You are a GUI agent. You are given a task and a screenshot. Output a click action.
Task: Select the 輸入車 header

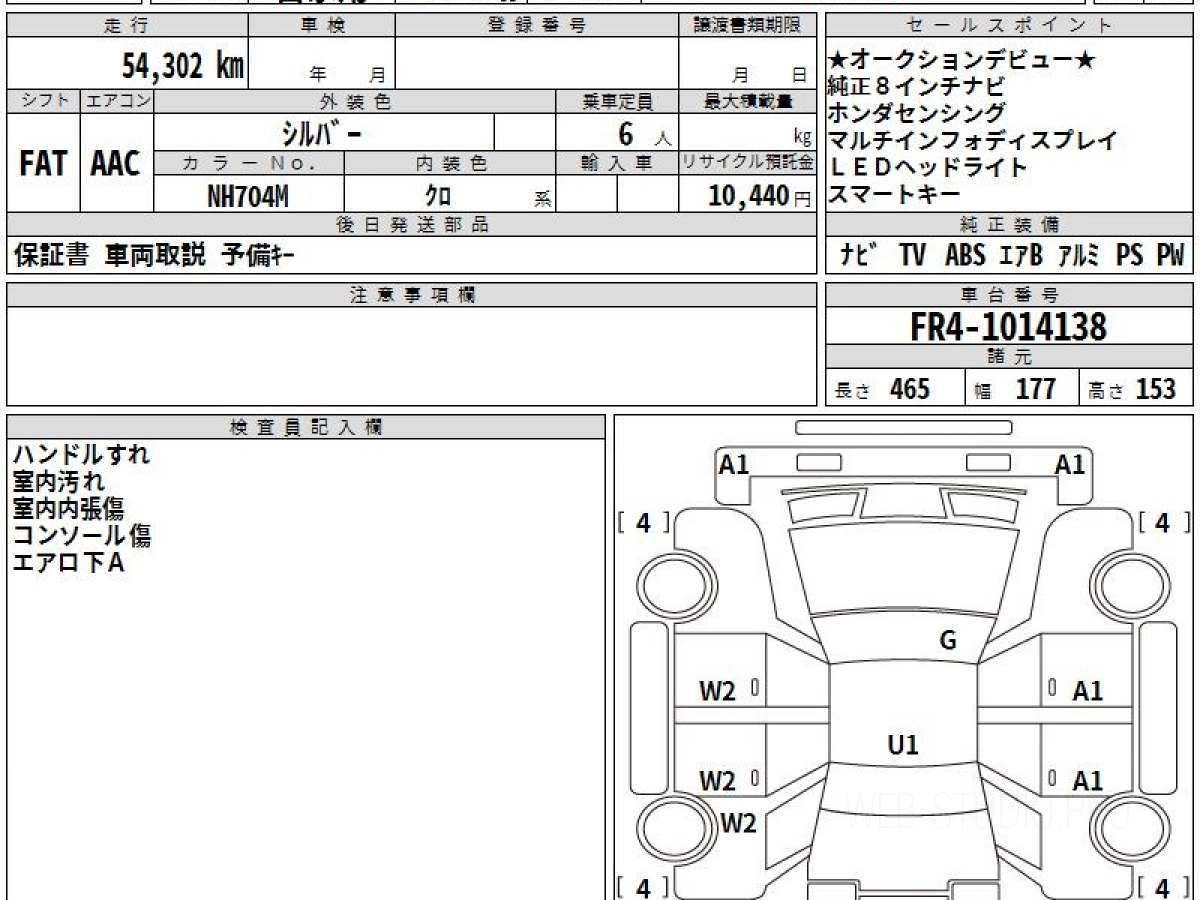coord(617,163)
